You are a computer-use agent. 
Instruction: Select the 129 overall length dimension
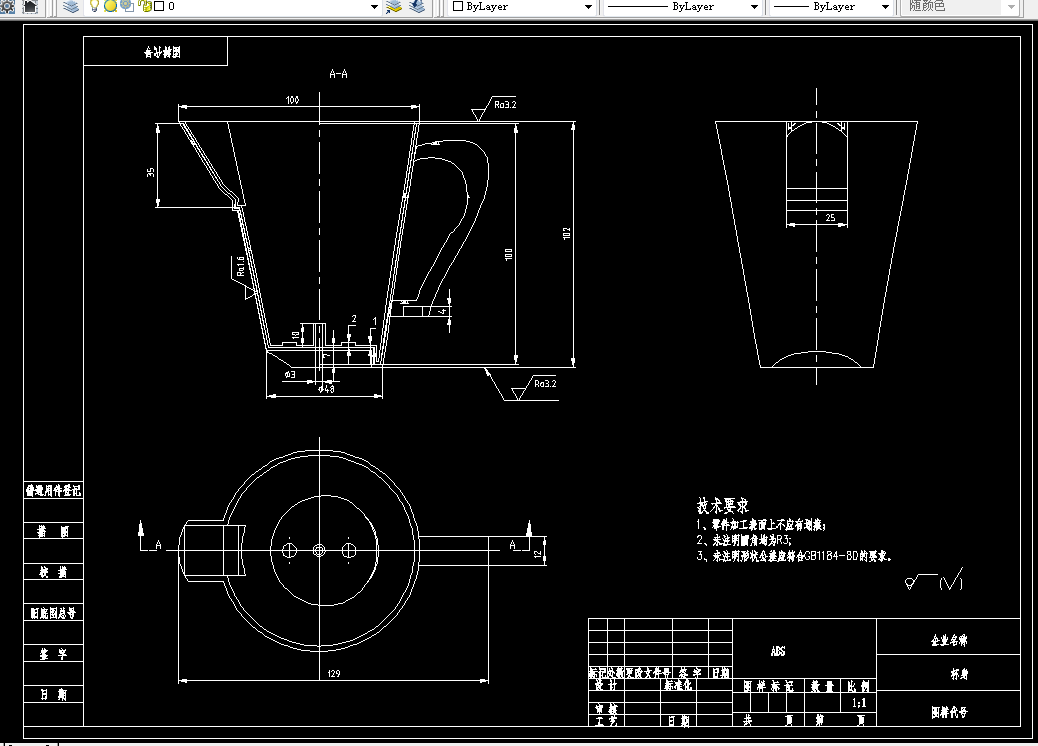tap(334, 673)
